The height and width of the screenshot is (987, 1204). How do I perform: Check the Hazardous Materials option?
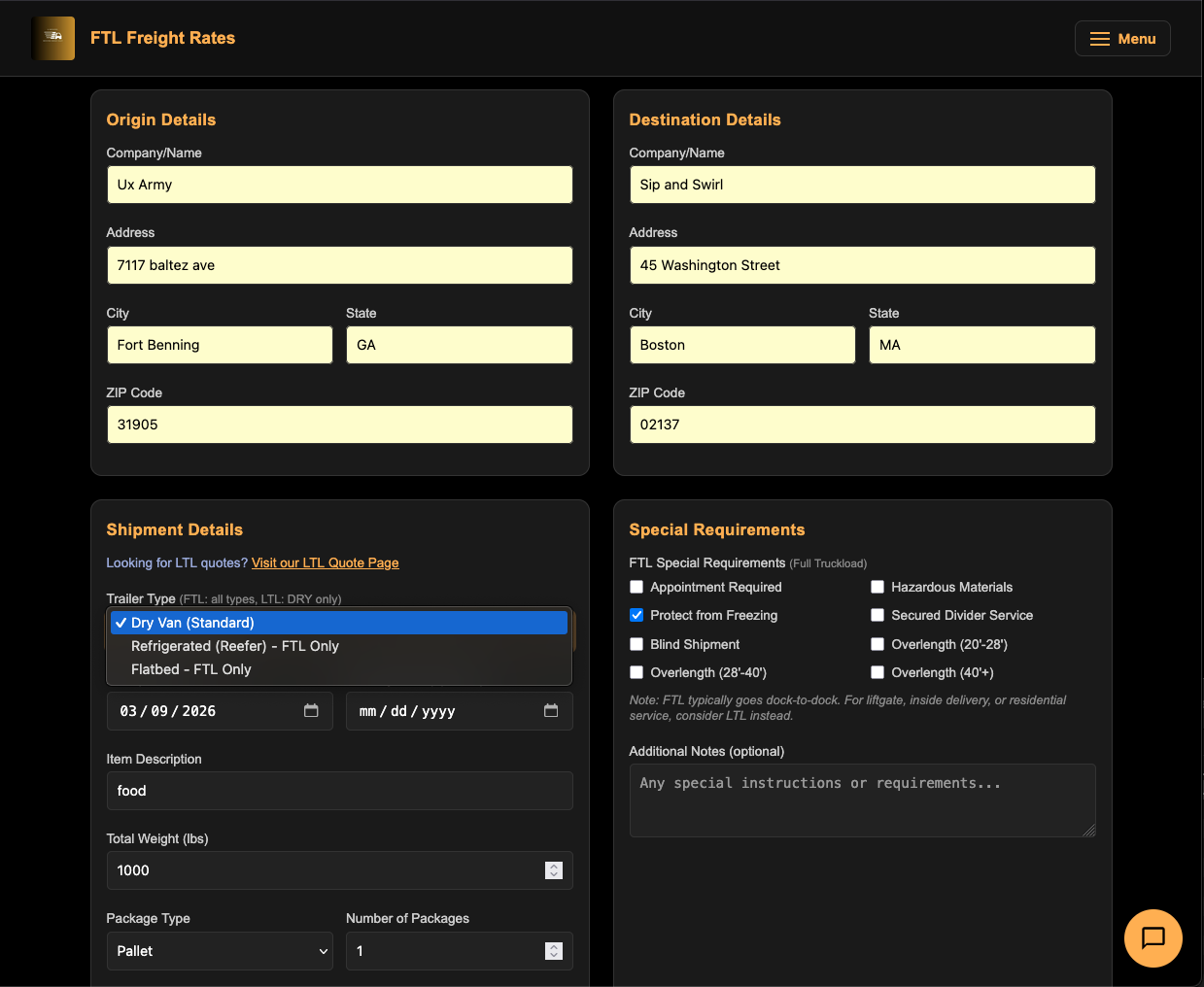[x=877, y=587]
